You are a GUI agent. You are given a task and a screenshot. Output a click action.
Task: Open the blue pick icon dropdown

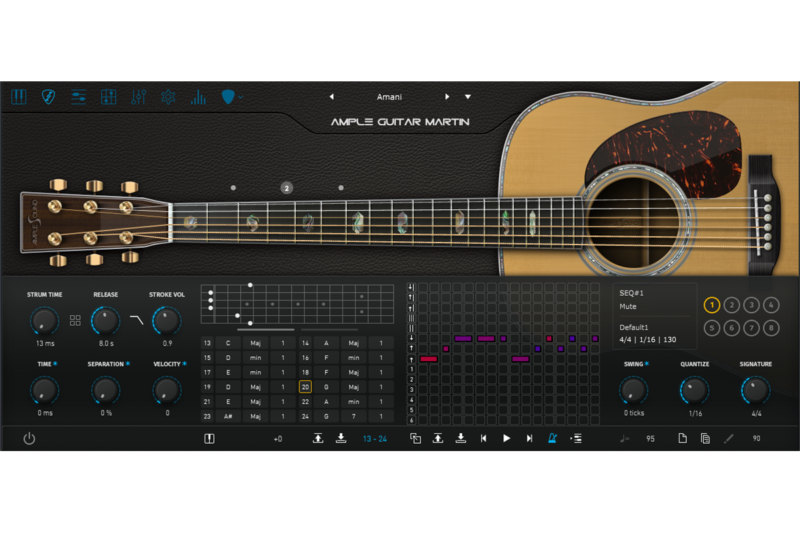tap(231, 97)
